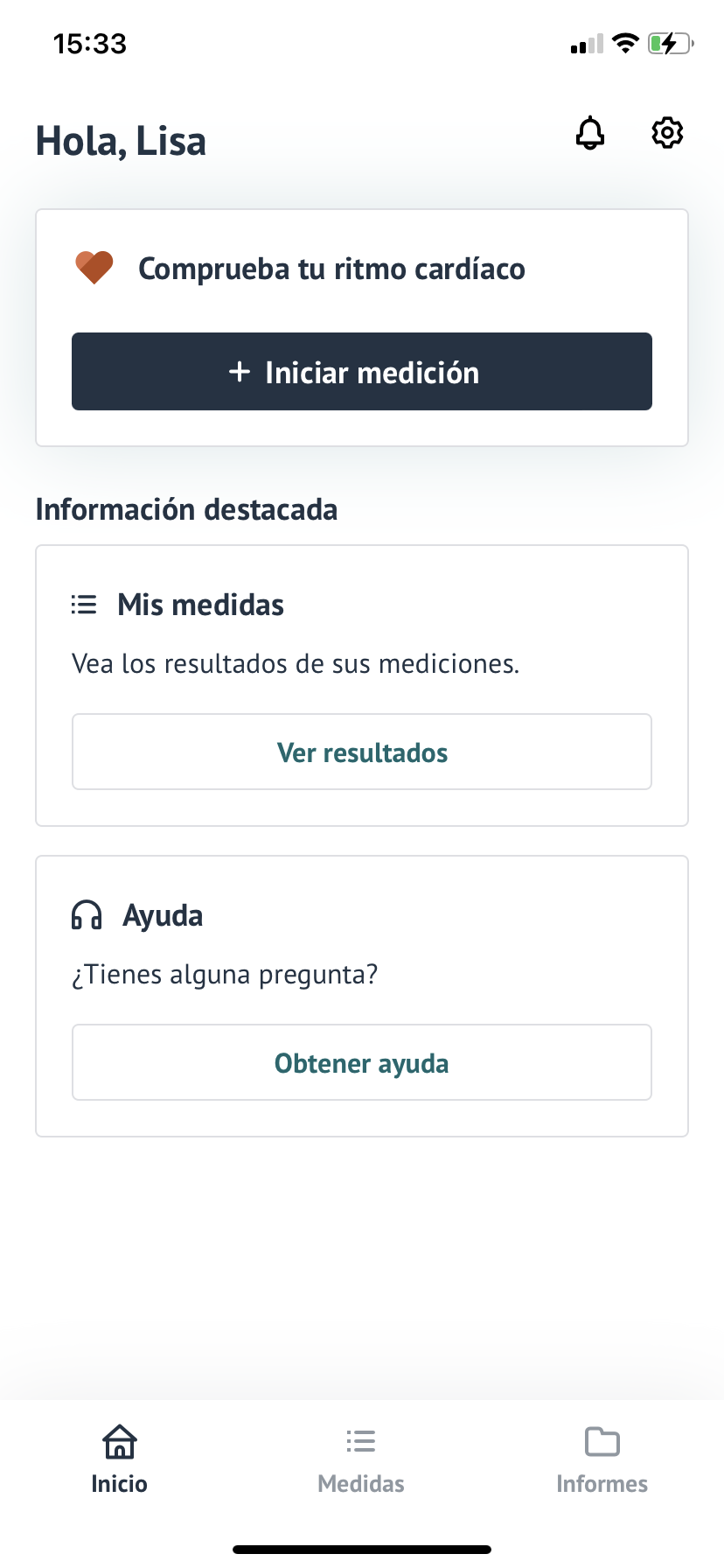Tap the home indicator bar at bottom
Screen dimensions: 724x1568
(x=362, y=1549)
